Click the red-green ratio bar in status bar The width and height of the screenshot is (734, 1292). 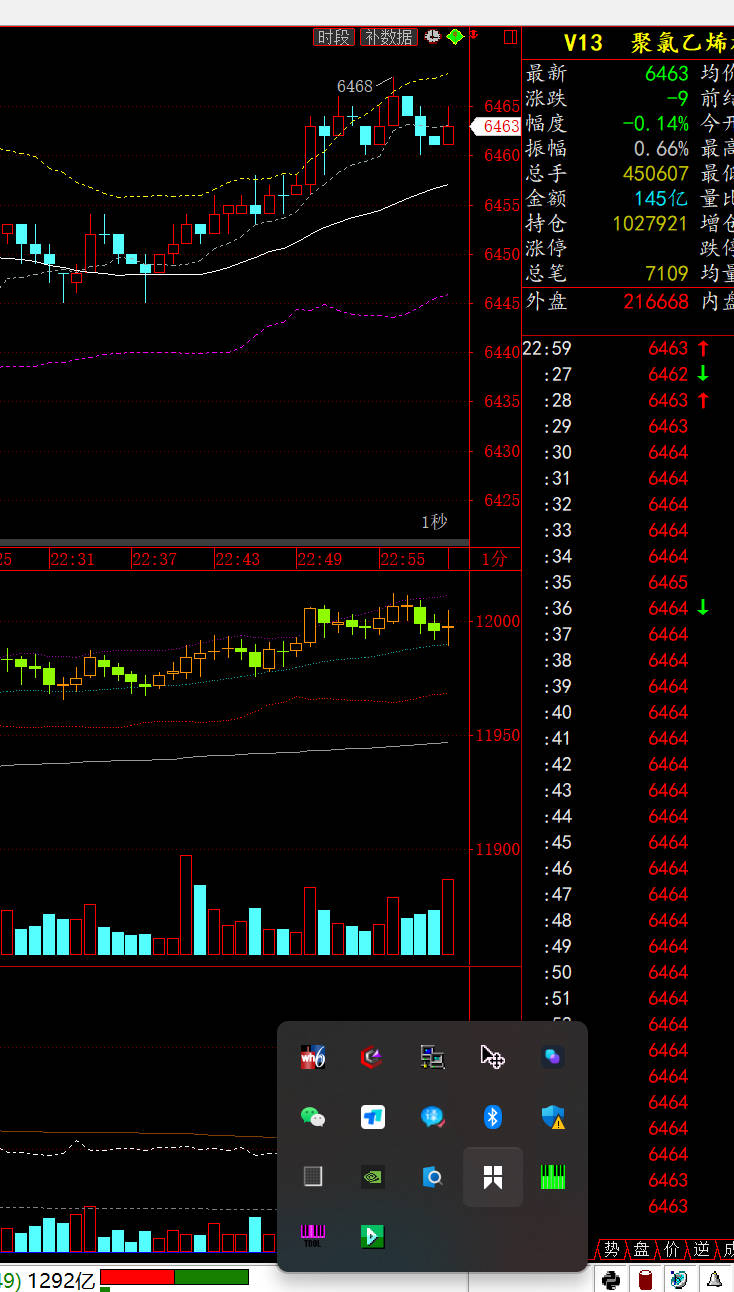174,1277
